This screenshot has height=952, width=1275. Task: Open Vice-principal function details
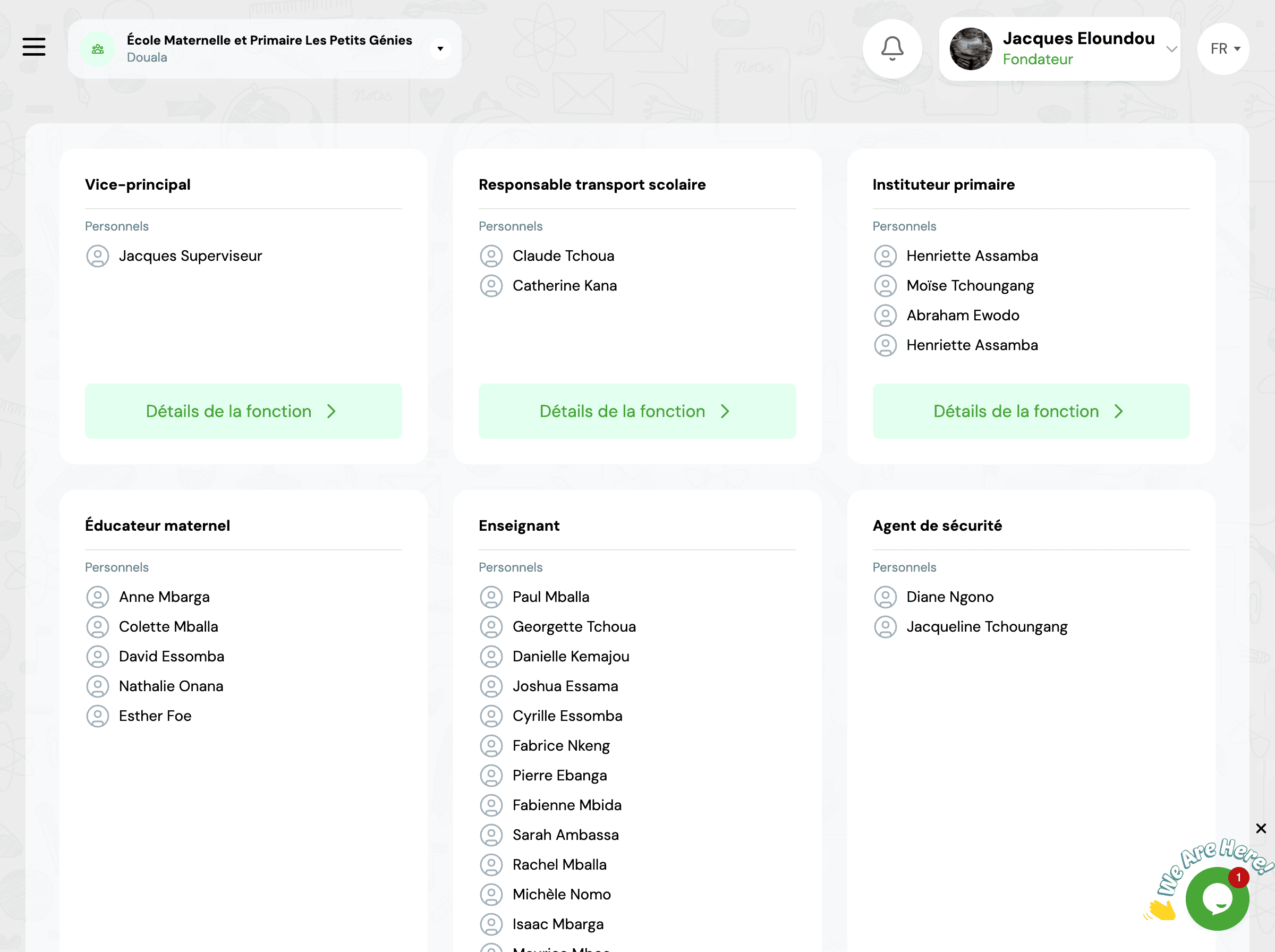pyautogui.click(x=243, y=411)
